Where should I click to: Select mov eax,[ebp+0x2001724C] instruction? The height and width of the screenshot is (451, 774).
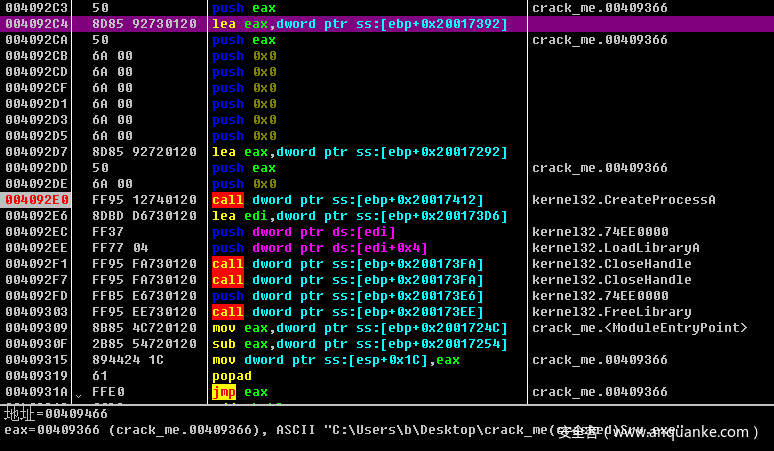[360, 328]
